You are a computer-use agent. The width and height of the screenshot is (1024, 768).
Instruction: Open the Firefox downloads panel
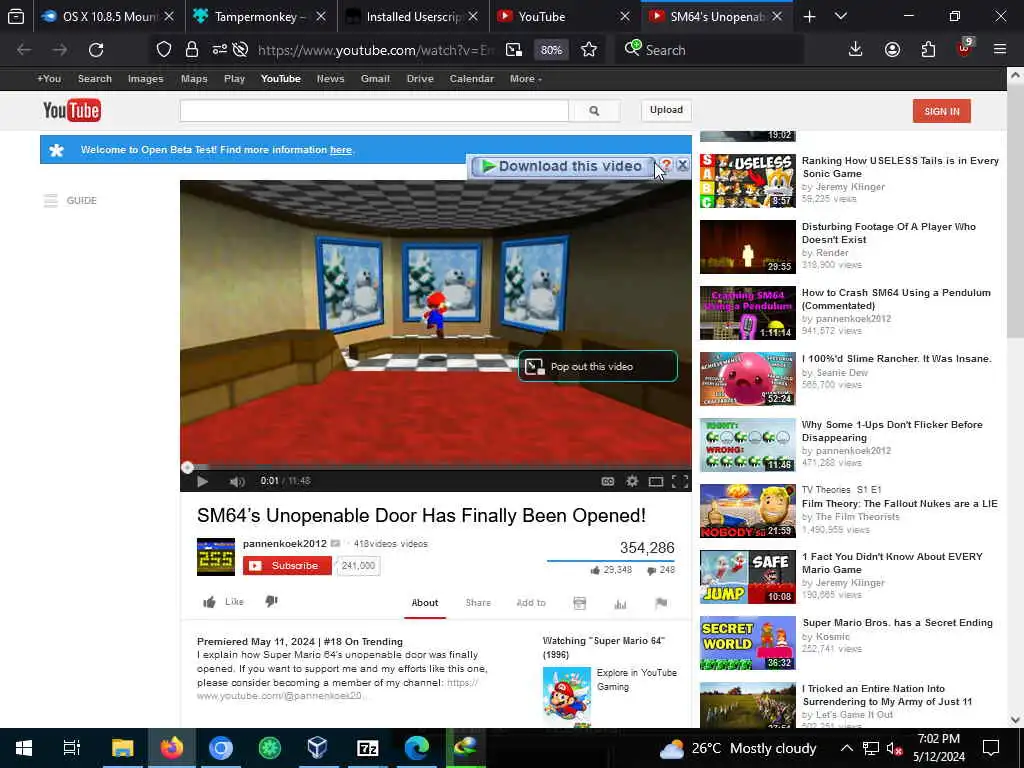point(855,50)
